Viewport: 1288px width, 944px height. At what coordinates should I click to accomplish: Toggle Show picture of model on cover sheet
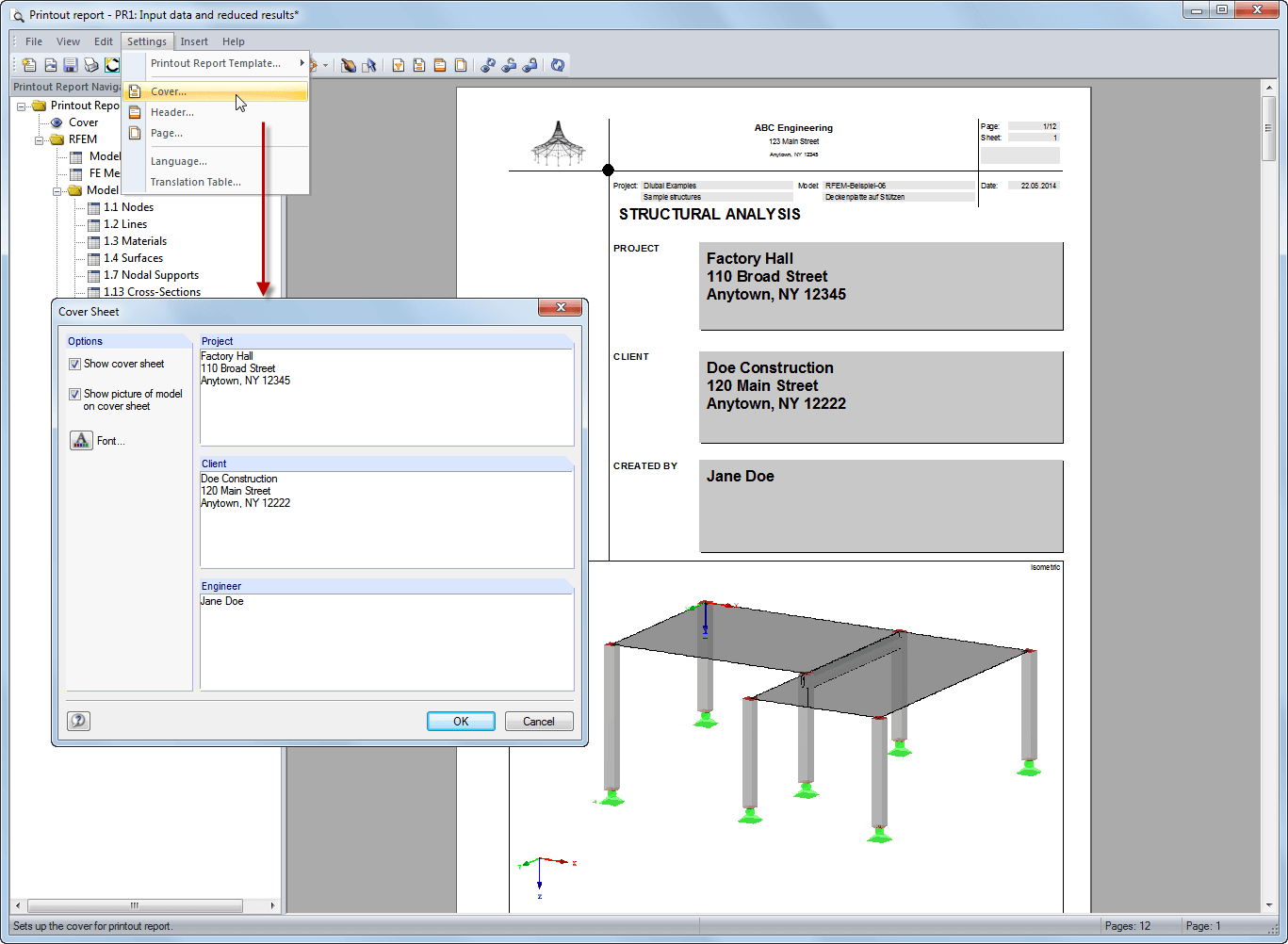[x=74, y=394]
